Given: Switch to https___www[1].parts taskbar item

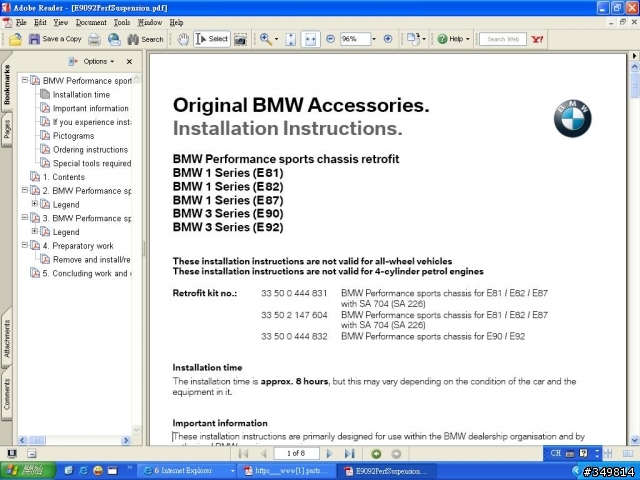Looking at the screenshot, I should pos(288,471).
